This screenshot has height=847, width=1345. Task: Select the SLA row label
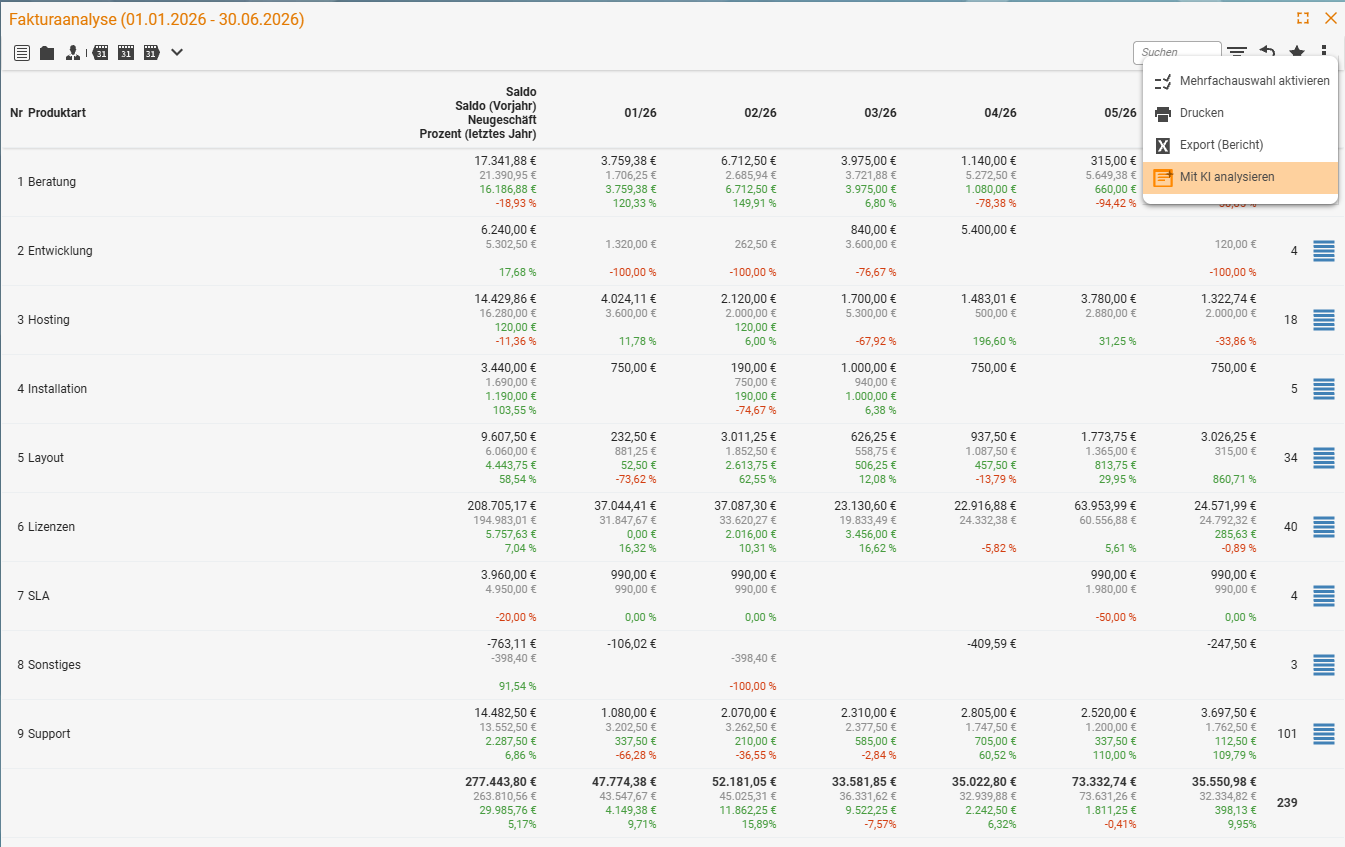(x=39, y=596)
